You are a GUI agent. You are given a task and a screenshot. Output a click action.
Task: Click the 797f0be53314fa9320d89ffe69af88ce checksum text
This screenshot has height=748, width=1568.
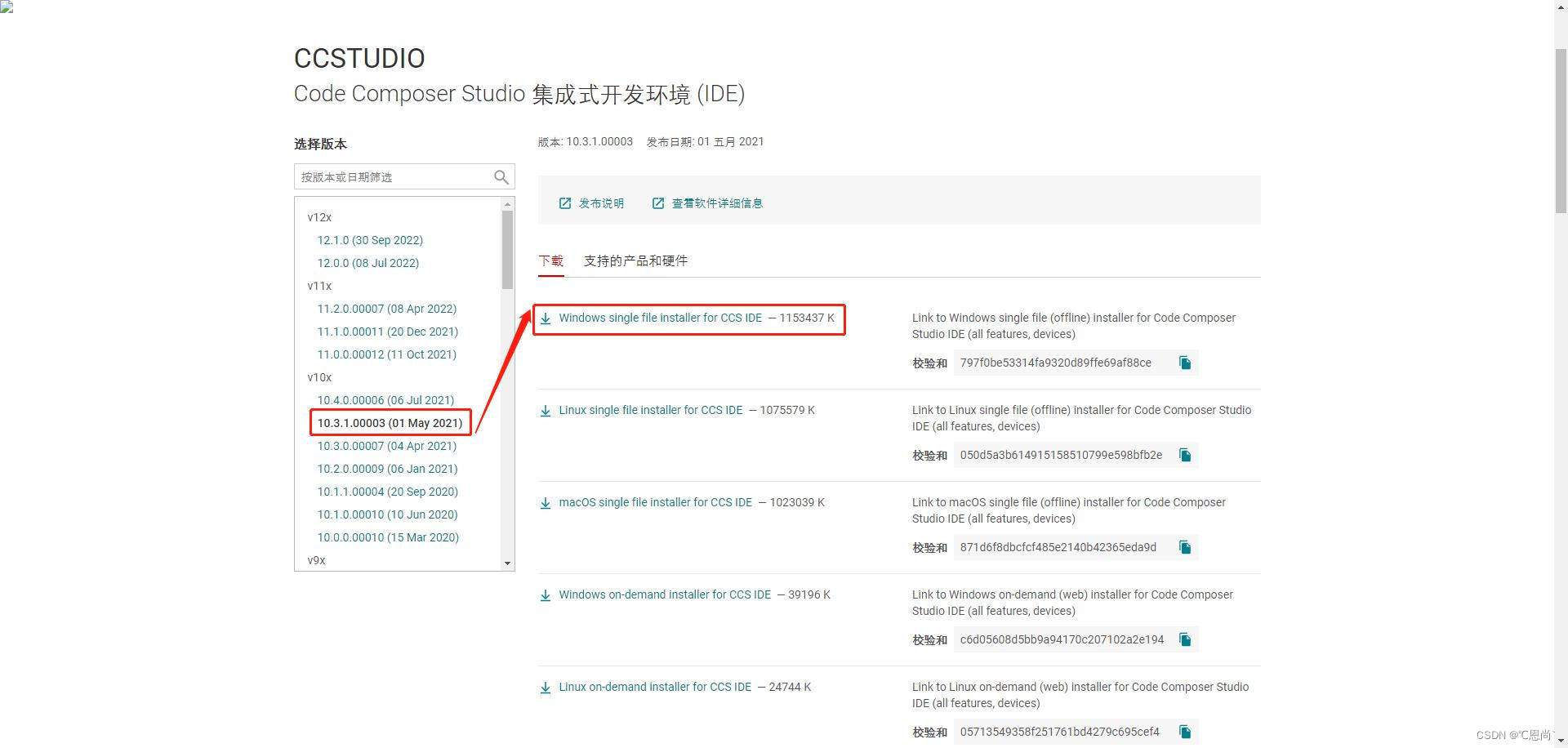(x=1055, y=363)
